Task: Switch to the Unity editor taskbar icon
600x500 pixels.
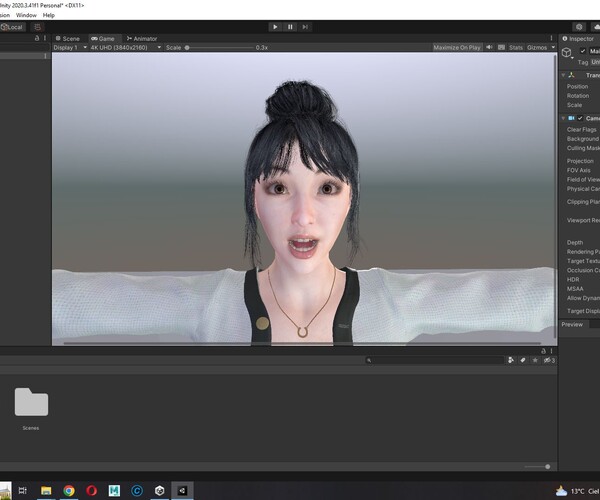Action: [x=182, y=490]
